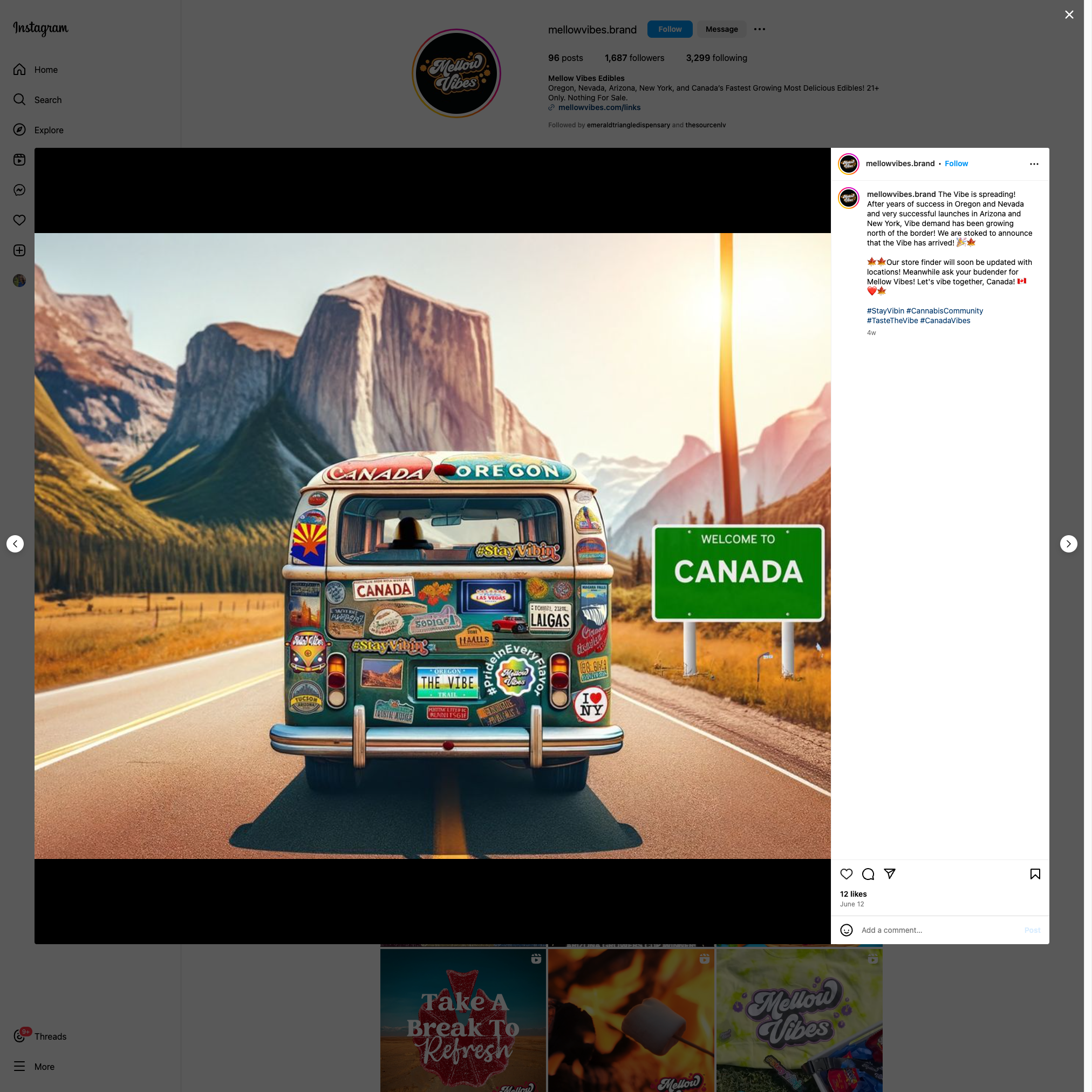Click the comment bubble icon
Image resolution: width=1092 pixels, height=1092 pixels.
point(868,874)
